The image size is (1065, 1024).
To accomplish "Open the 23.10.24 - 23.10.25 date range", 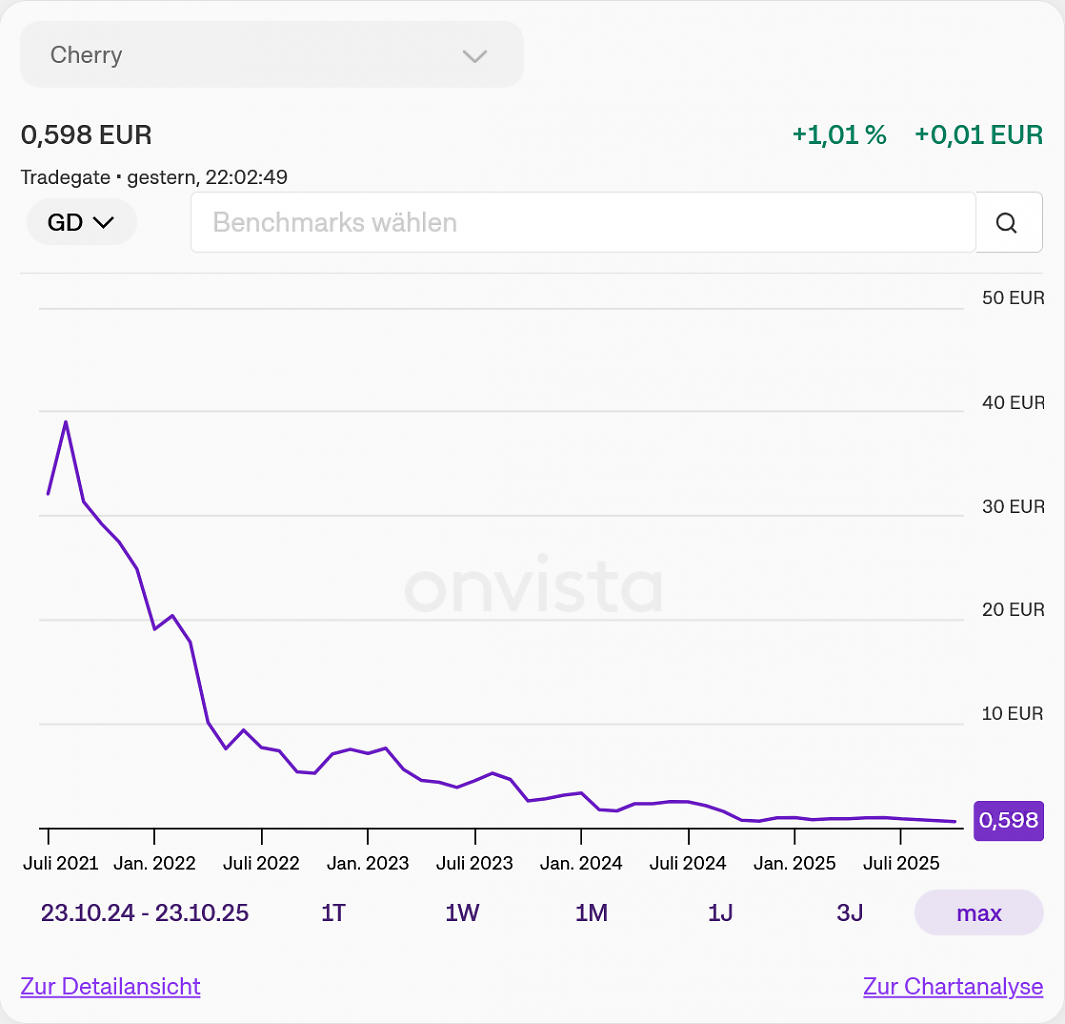I will pos(145,913).
